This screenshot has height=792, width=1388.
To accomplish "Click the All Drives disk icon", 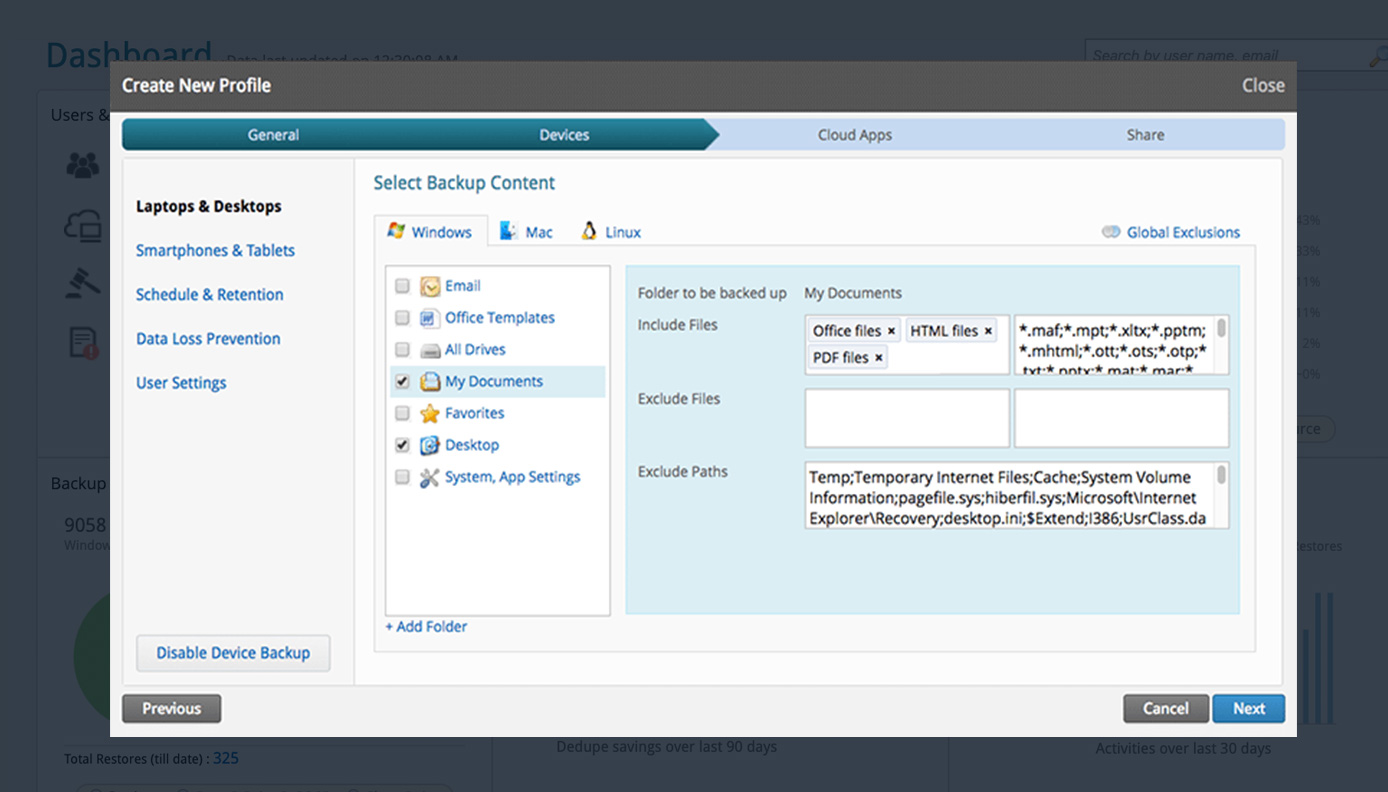I will pyautogui.click(x=430, y=350).
